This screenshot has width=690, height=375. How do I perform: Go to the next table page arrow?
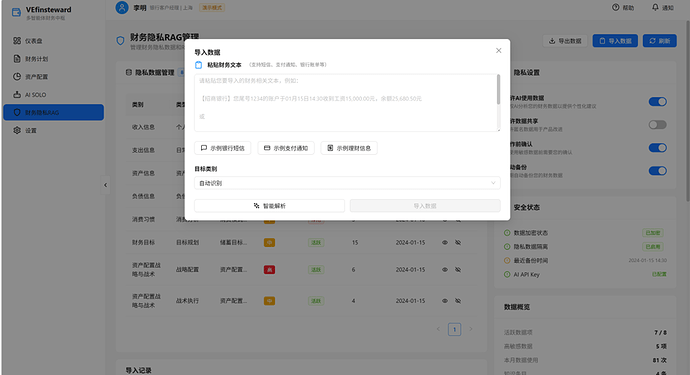pyautogui.click(x=471, y=329)
